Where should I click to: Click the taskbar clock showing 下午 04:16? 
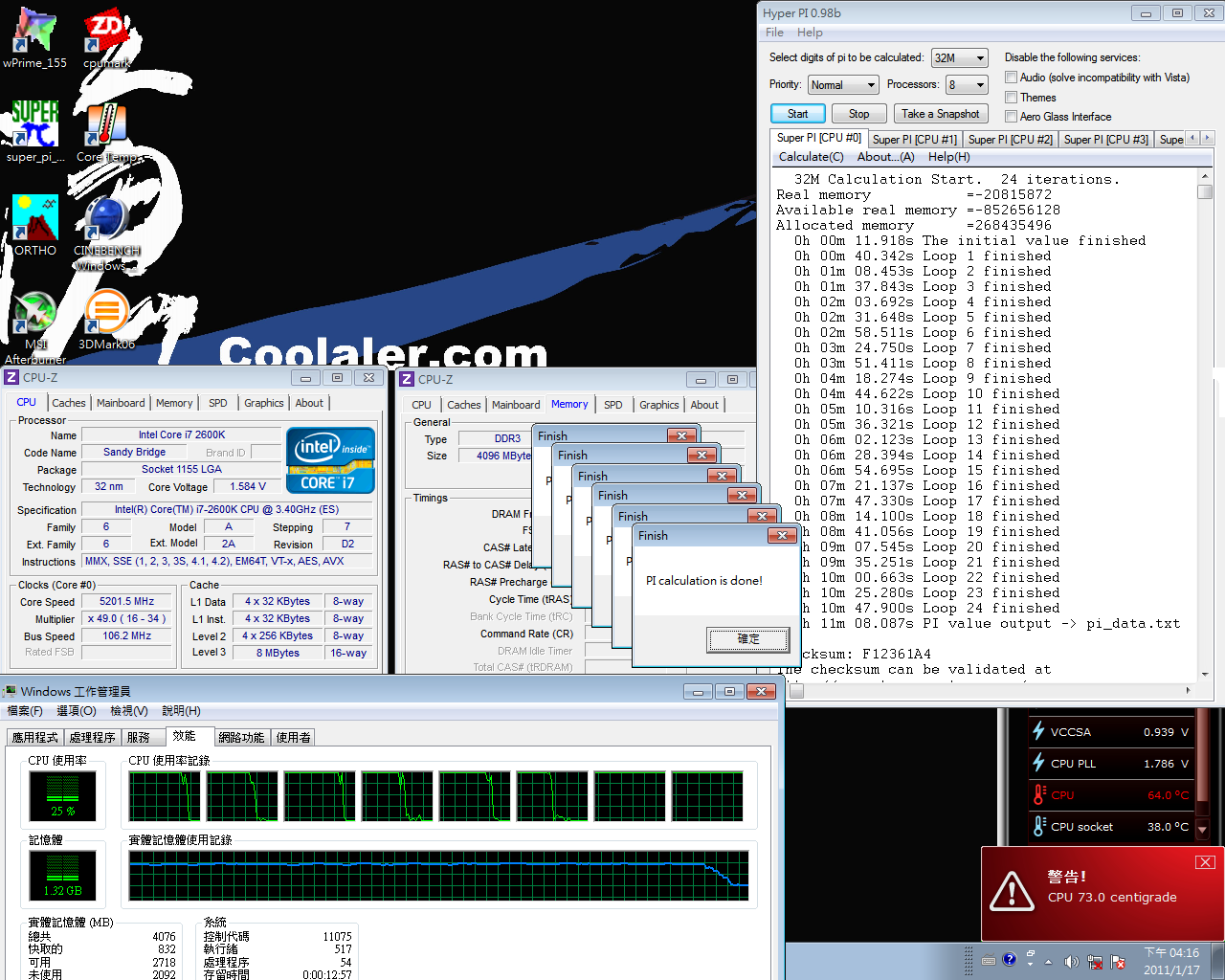point(1171,961)
